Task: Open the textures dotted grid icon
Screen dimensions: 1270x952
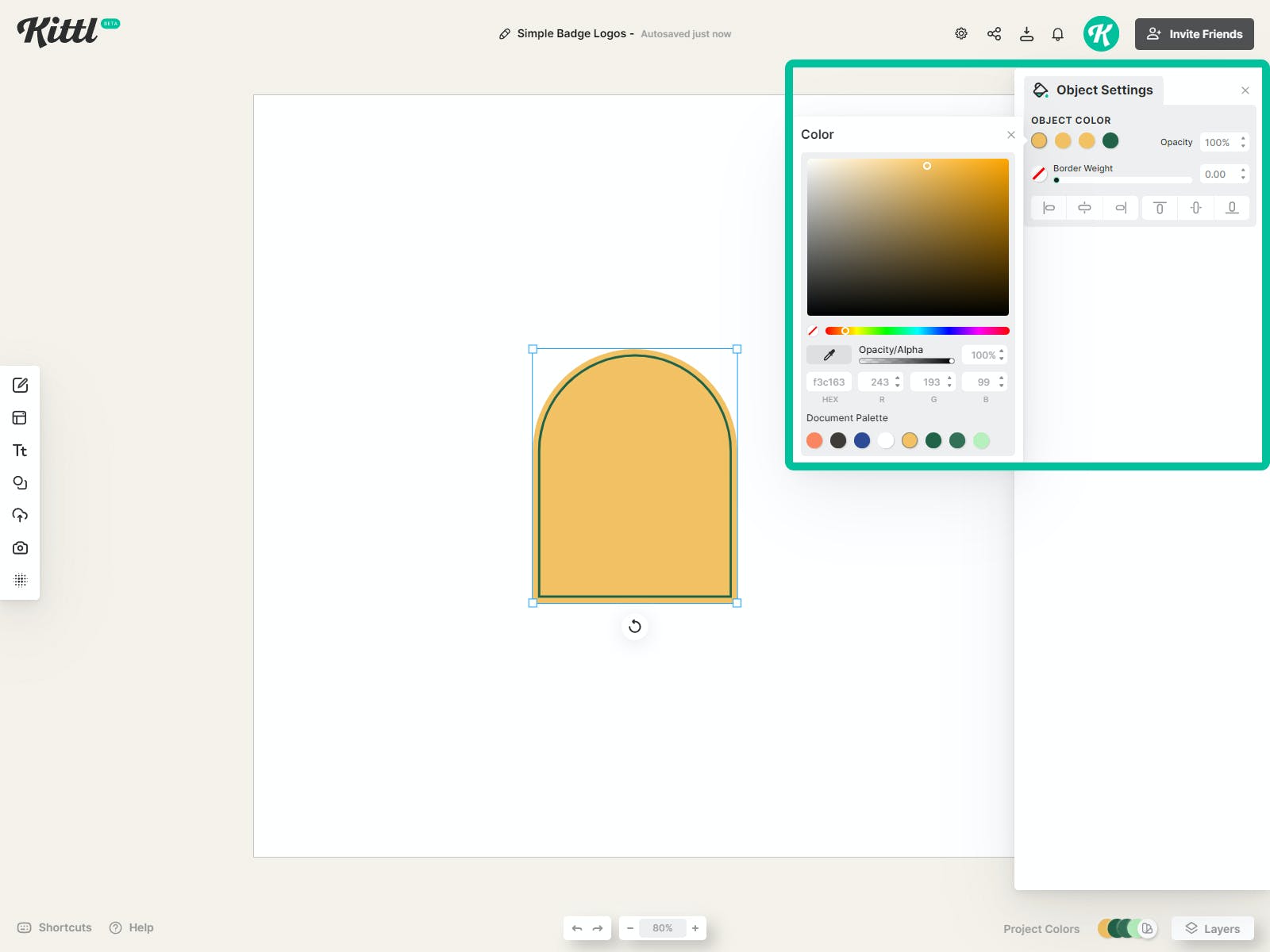Action: point(21,580)
